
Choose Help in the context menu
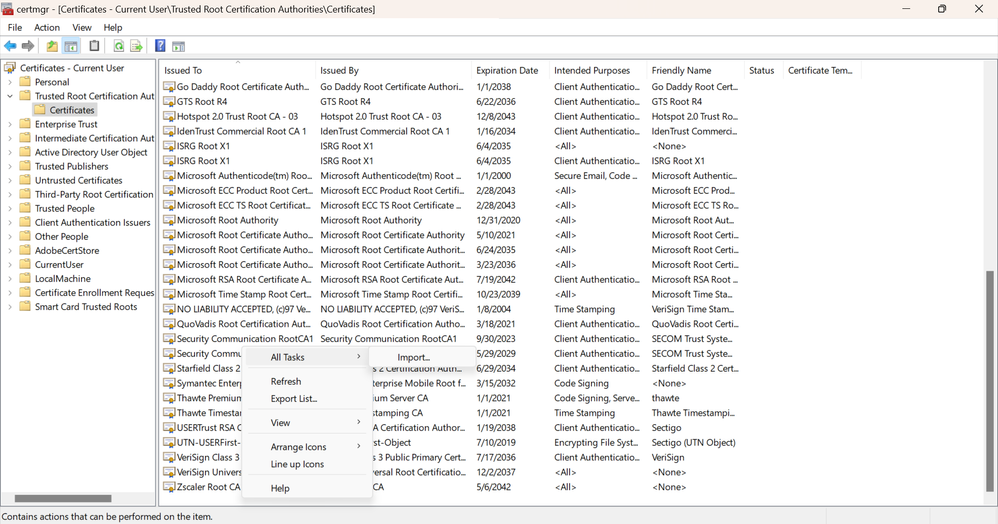[307, 488]
